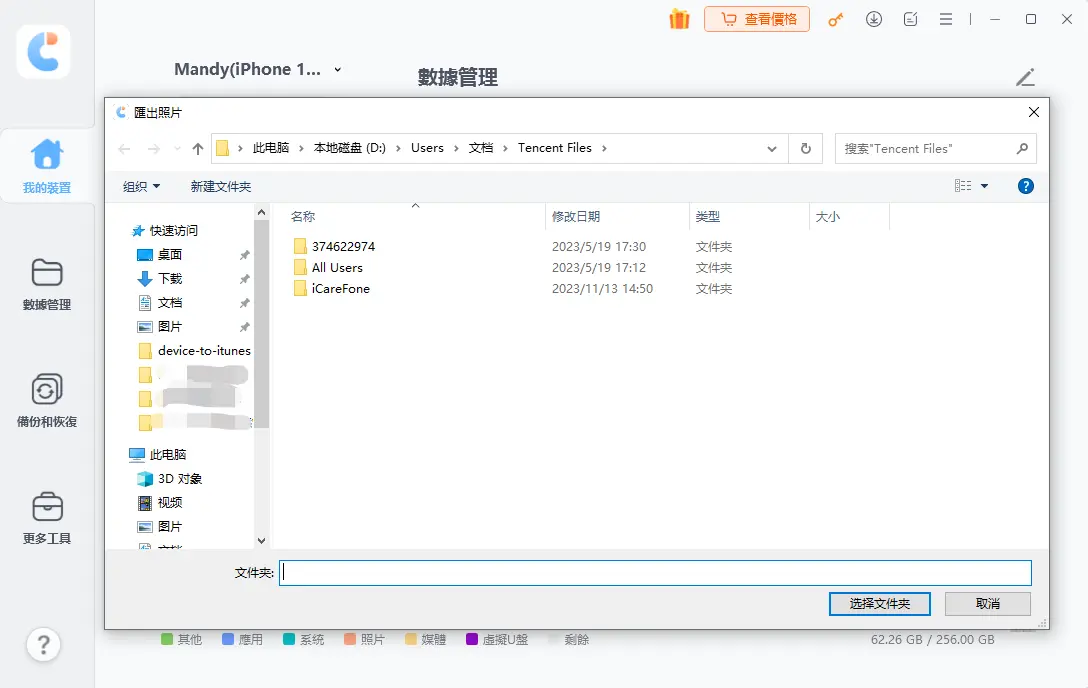The image size is (1088, 688).
Task: Click the 文件夹 name input field
Action: 655,573
